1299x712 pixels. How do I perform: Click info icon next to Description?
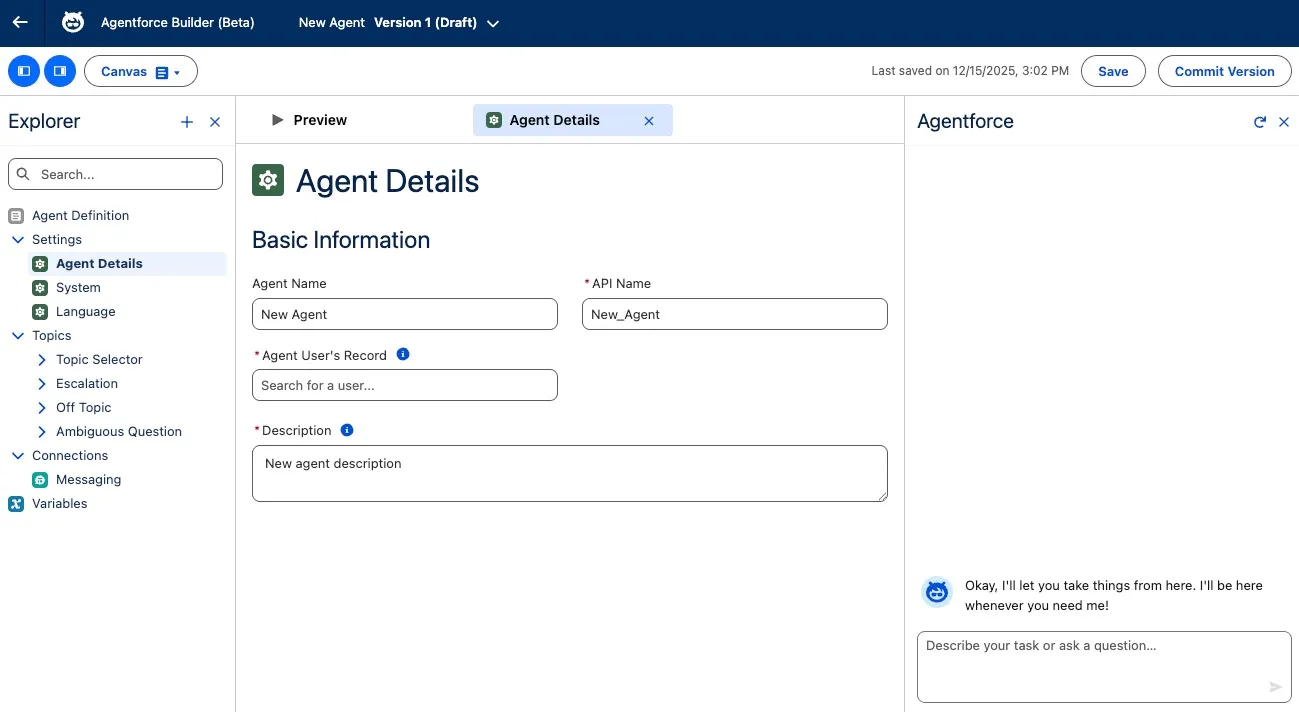pos(347,430)
